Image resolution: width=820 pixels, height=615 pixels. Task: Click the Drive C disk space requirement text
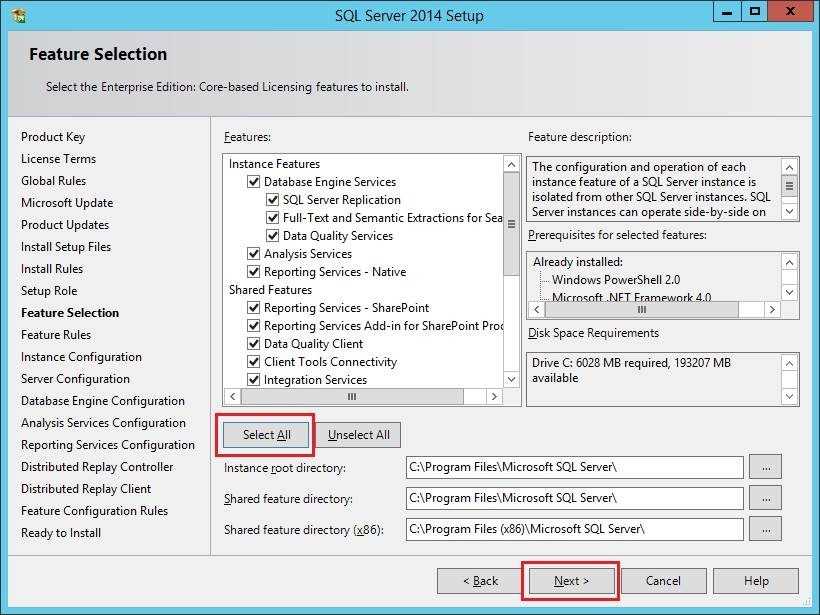(631, 370)
